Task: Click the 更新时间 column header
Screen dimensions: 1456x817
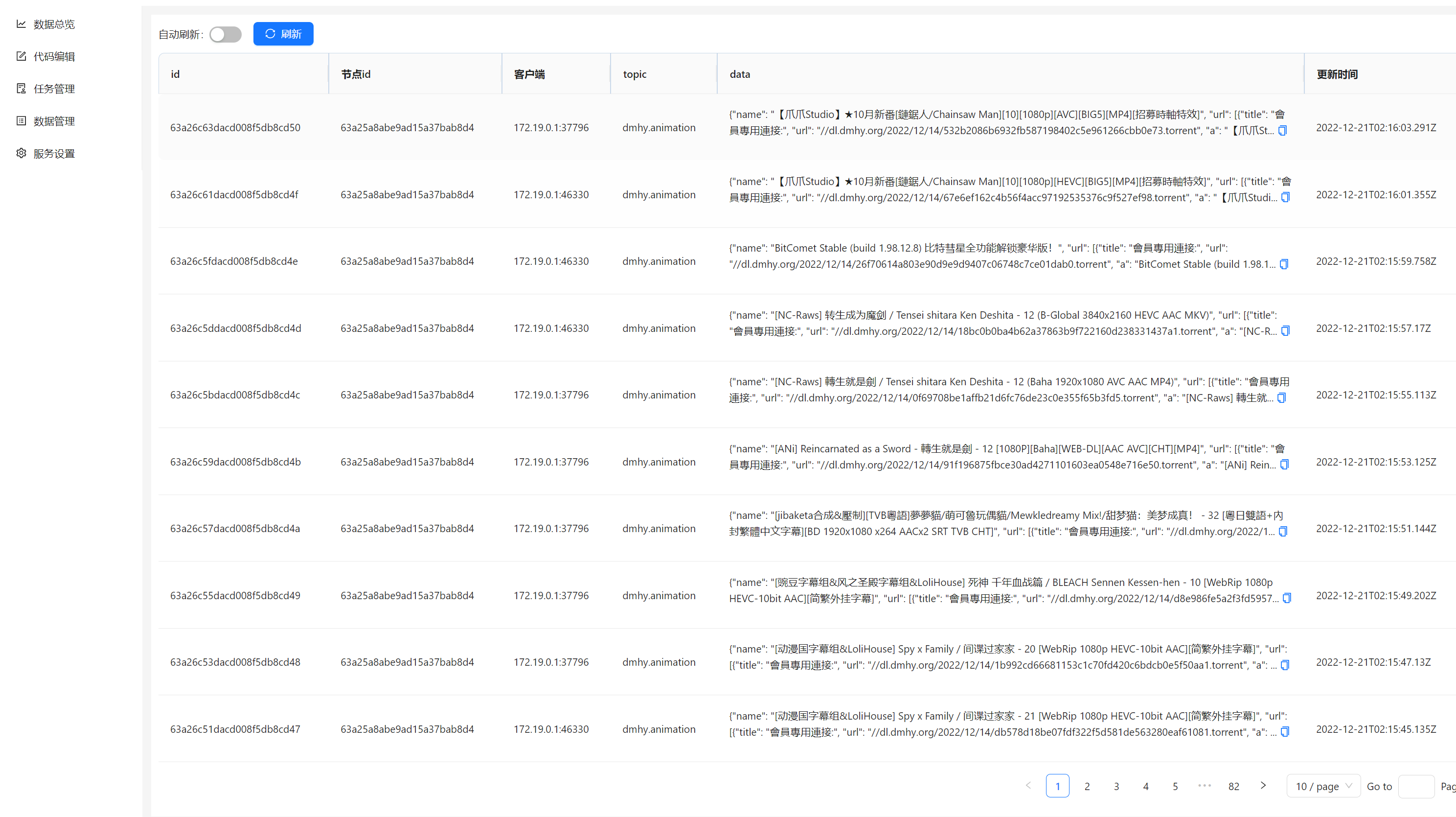Action: 1337,74
